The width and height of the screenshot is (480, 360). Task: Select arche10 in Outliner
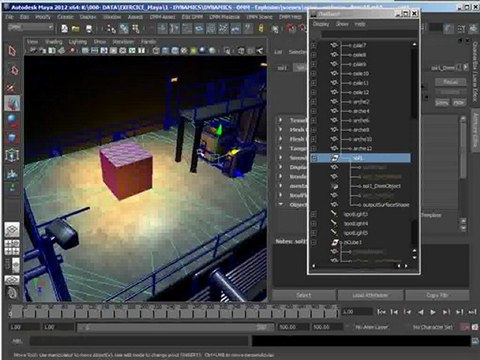pos(362,139)
